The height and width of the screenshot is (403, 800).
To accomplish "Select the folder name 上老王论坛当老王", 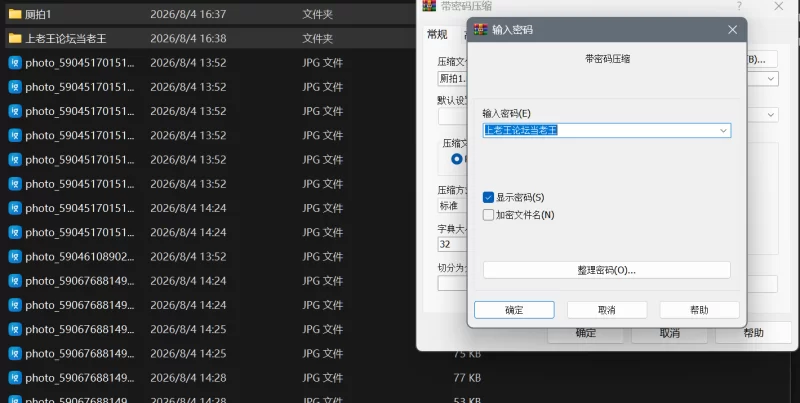I will (x=66, y=38).
